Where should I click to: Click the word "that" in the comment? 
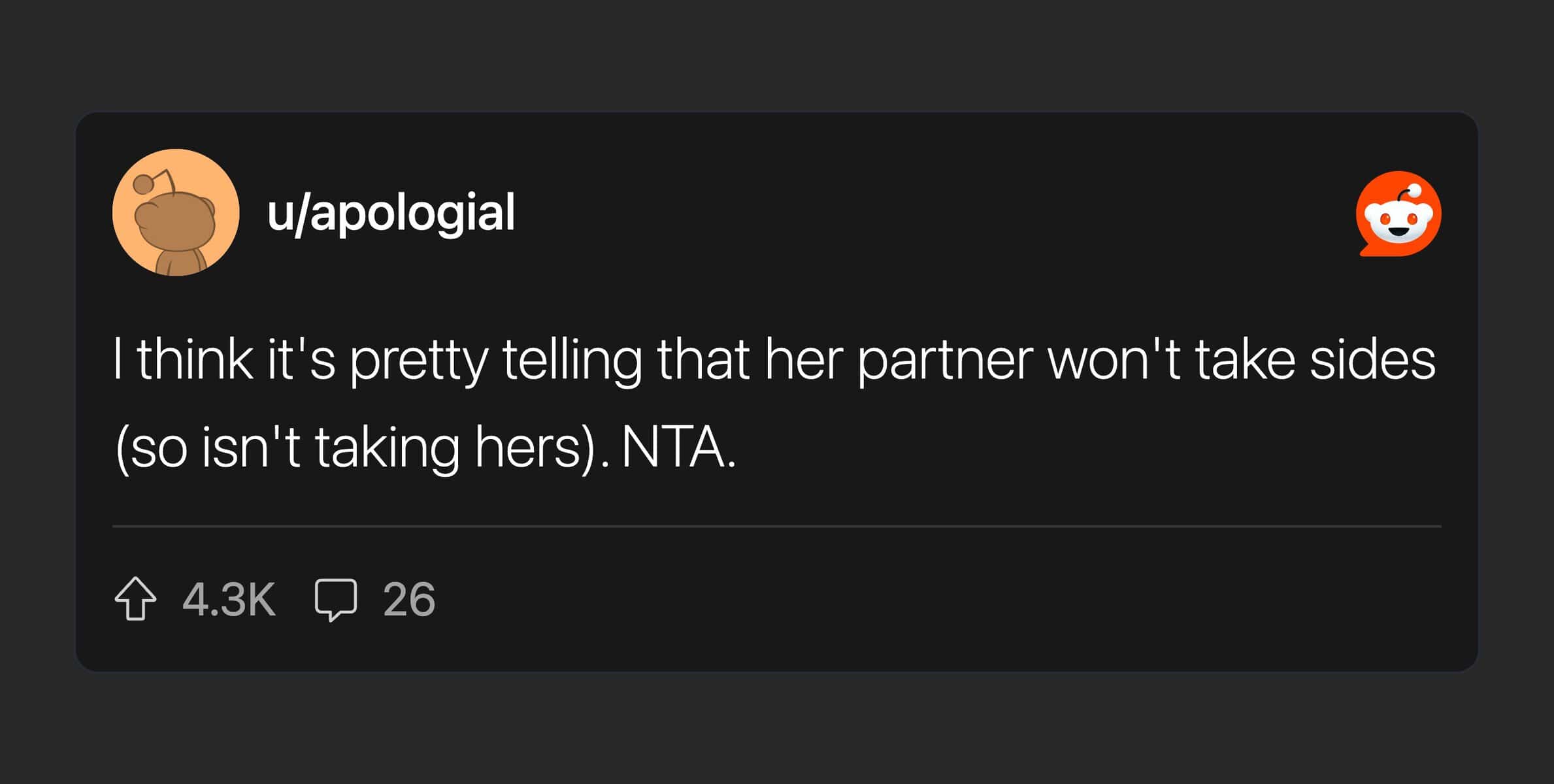tap(703, 360)
